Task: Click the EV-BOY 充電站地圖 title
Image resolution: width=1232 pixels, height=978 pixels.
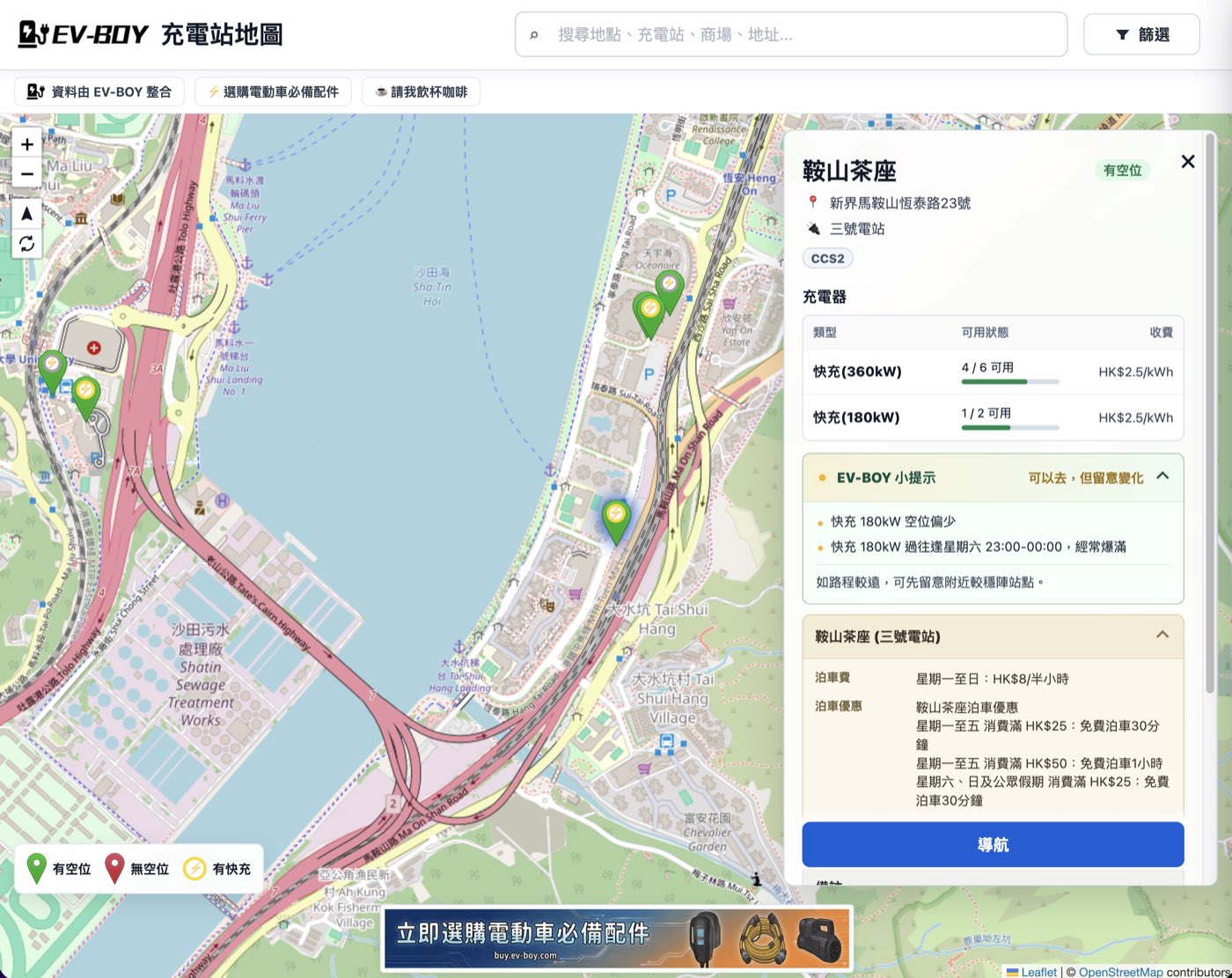Action: [x=150, y=34]
